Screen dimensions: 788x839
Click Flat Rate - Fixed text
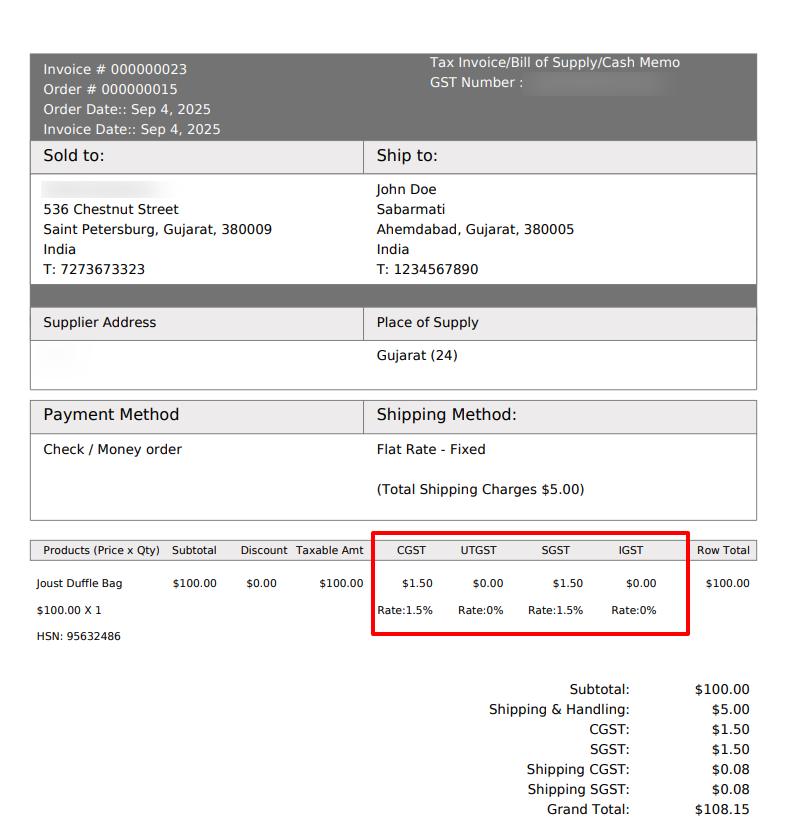(x=431, y=449)
